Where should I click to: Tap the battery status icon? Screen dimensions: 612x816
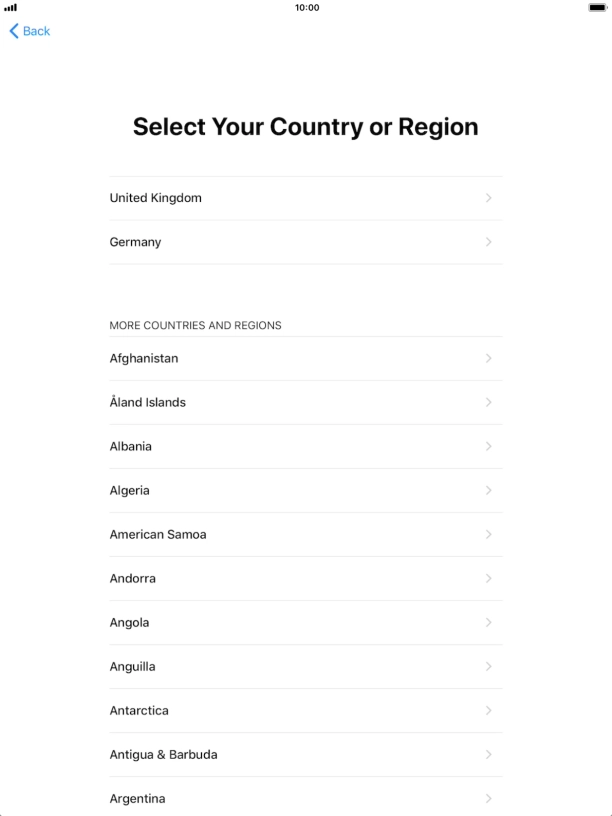pos(597,8)
